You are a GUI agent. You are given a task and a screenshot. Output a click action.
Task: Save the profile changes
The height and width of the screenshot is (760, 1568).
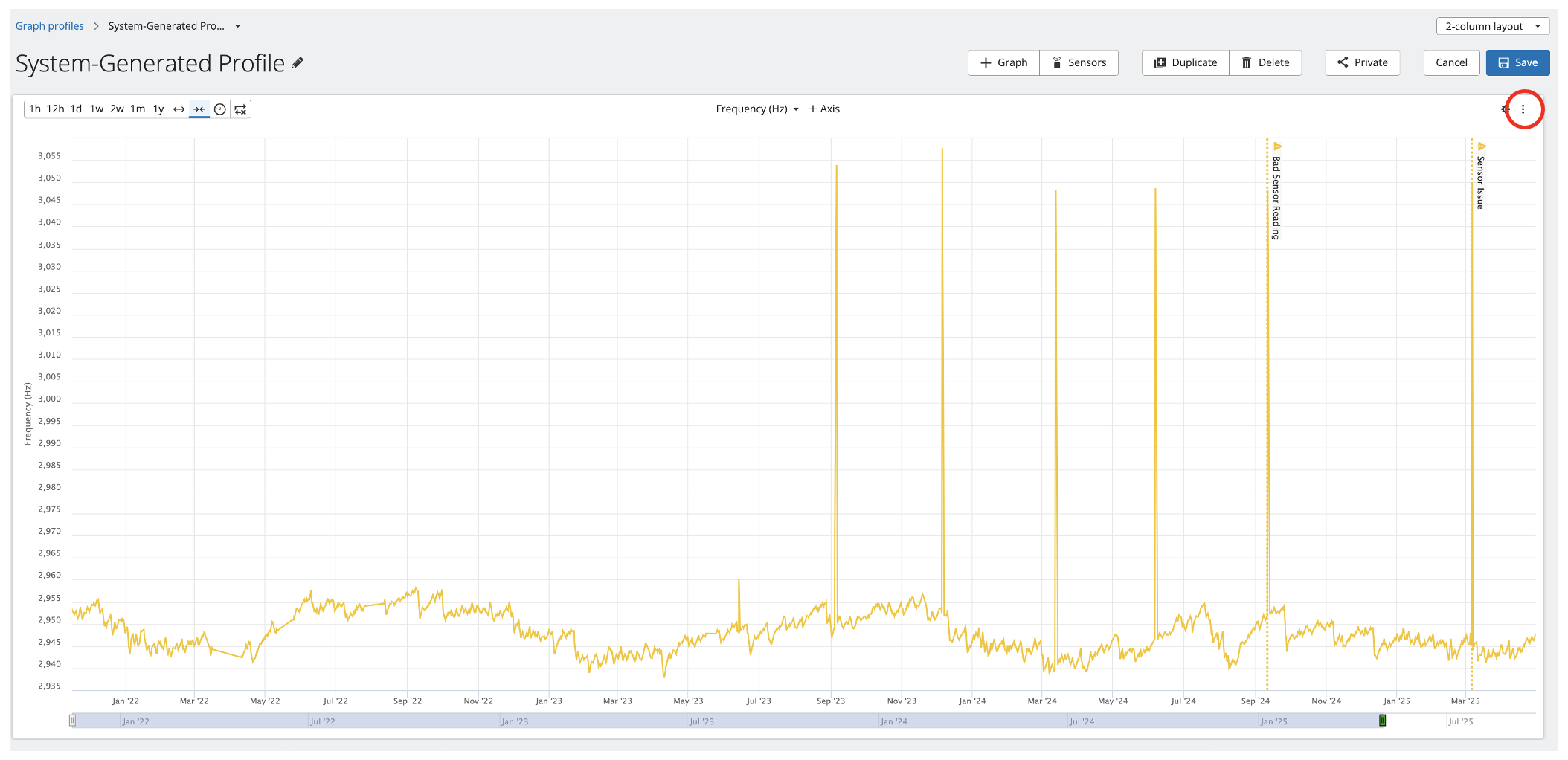pos(1517,63)
